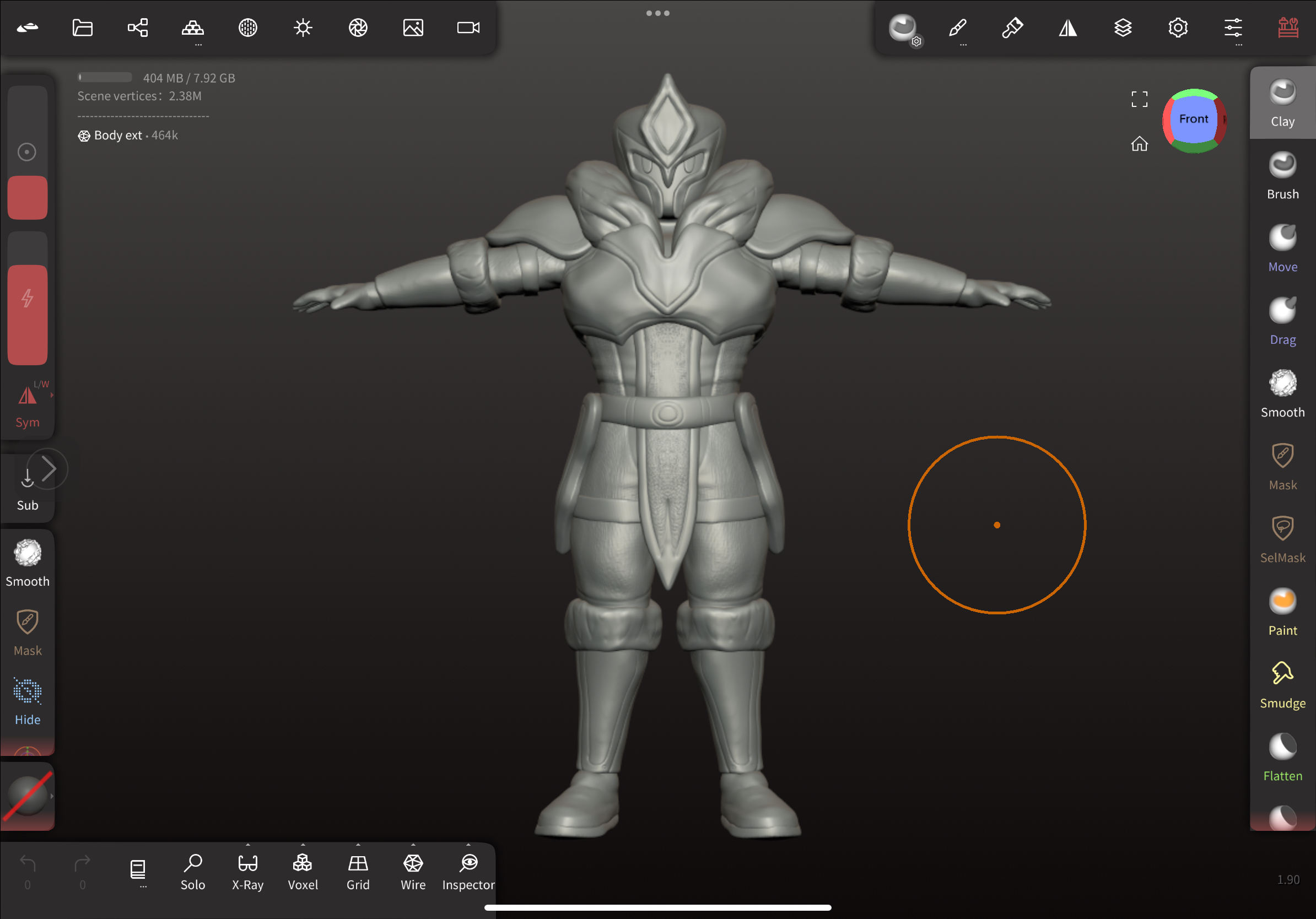Select the Clay tool
This screenshot has height=919, width=1316.
click(x=1283, y=103)
